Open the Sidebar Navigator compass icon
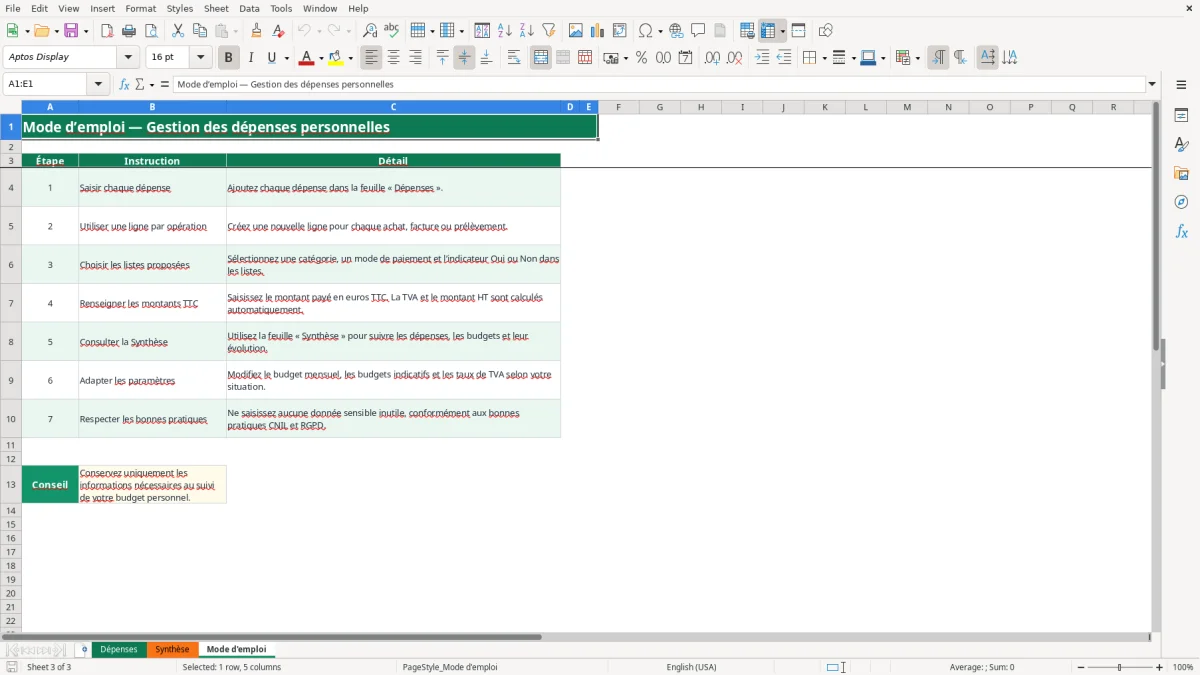Viewport: 1200px width, 675px height. [1181, 202]
